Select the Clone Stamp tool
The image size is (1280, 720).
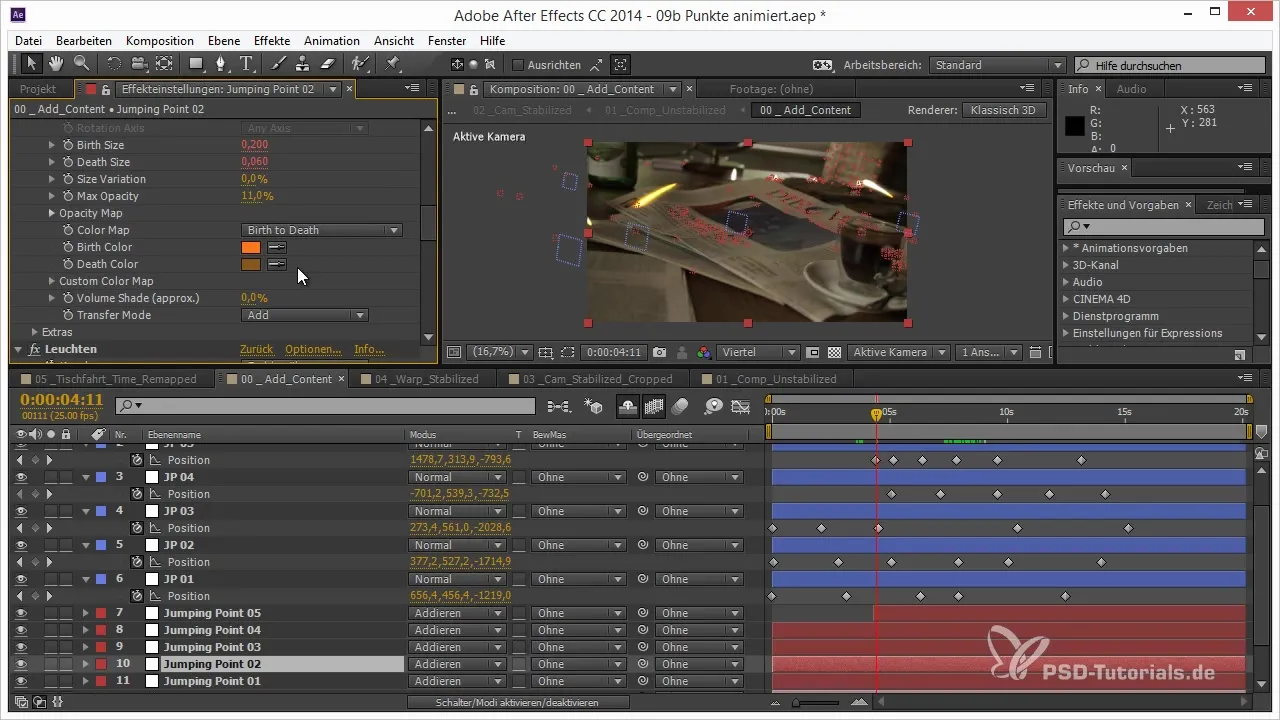click(301, 64)
